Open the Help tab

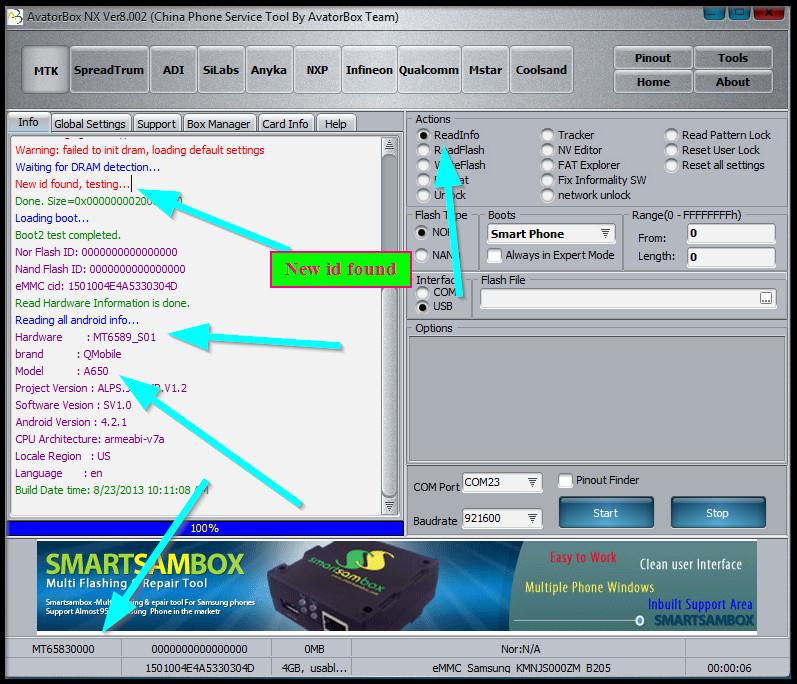(x=335, y=124)
